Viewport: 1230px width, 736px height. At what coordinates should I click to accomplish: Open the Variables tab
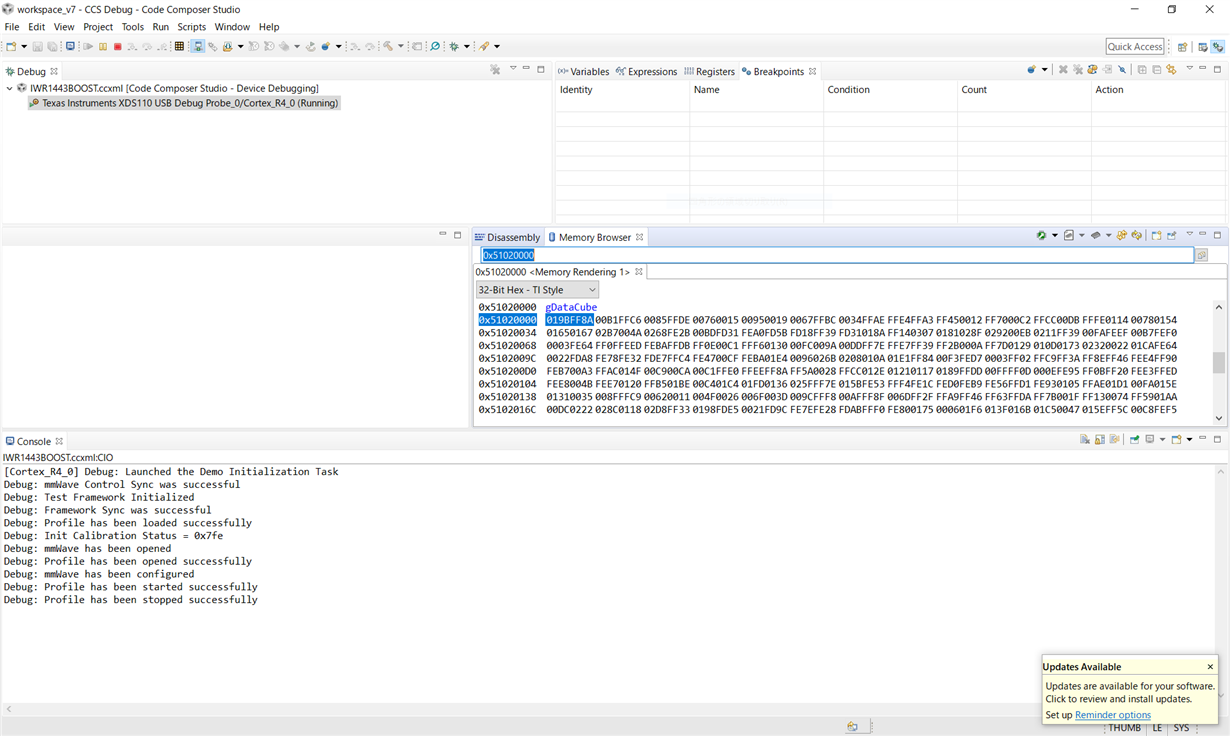coord(583,71)
